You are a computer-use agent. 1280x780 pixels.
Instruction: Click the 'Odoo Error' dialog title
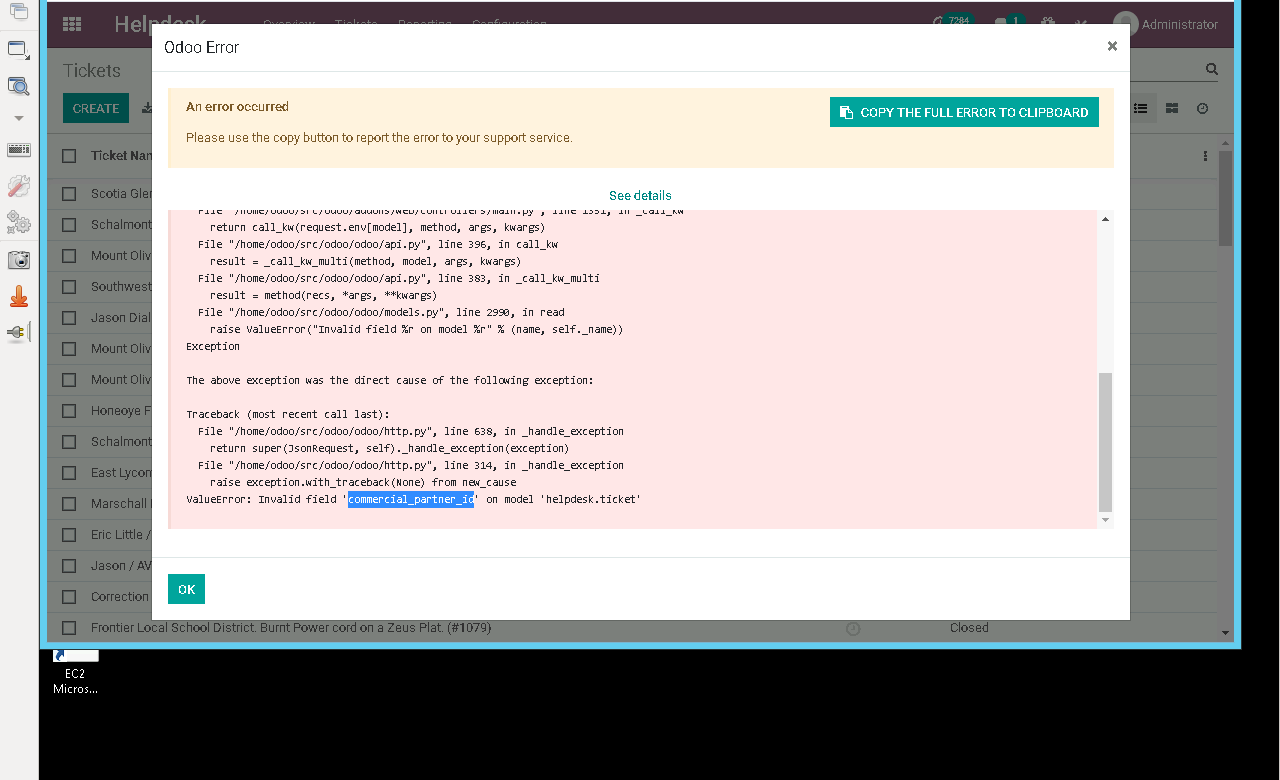(x=202, y=47)
